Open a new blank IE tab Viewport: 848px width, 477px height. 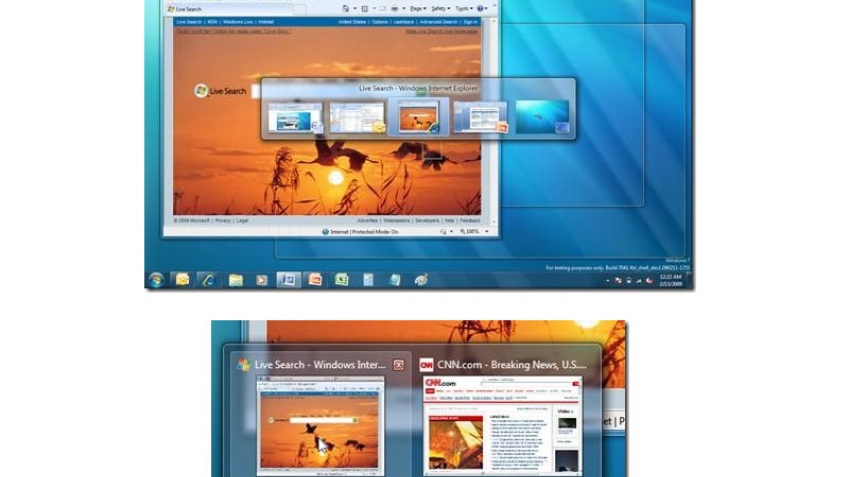(300, 9)
